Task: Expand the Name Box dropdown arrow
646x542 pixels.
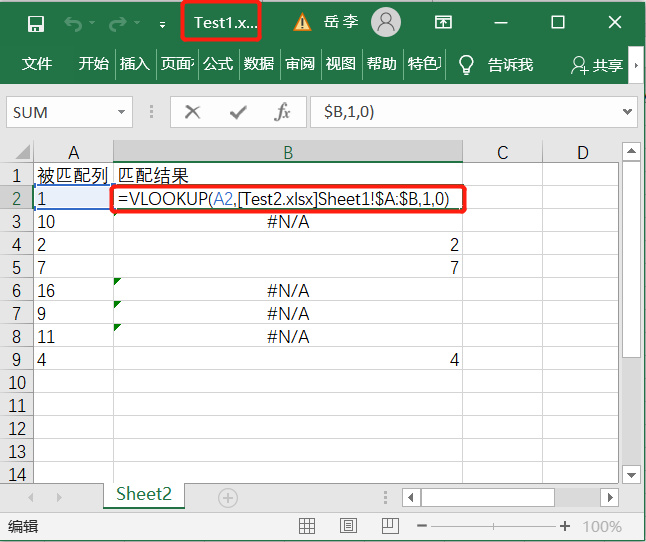Action: [x=121, y=112]
